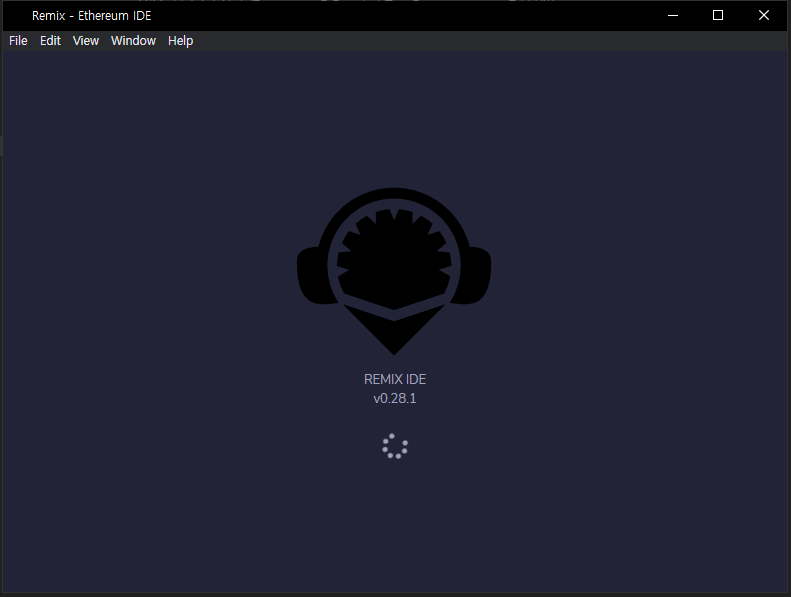Image resolution: width=791 pixels, height=597 pixels.
Task: Minimize the Remix window
Action: (673, 16)
